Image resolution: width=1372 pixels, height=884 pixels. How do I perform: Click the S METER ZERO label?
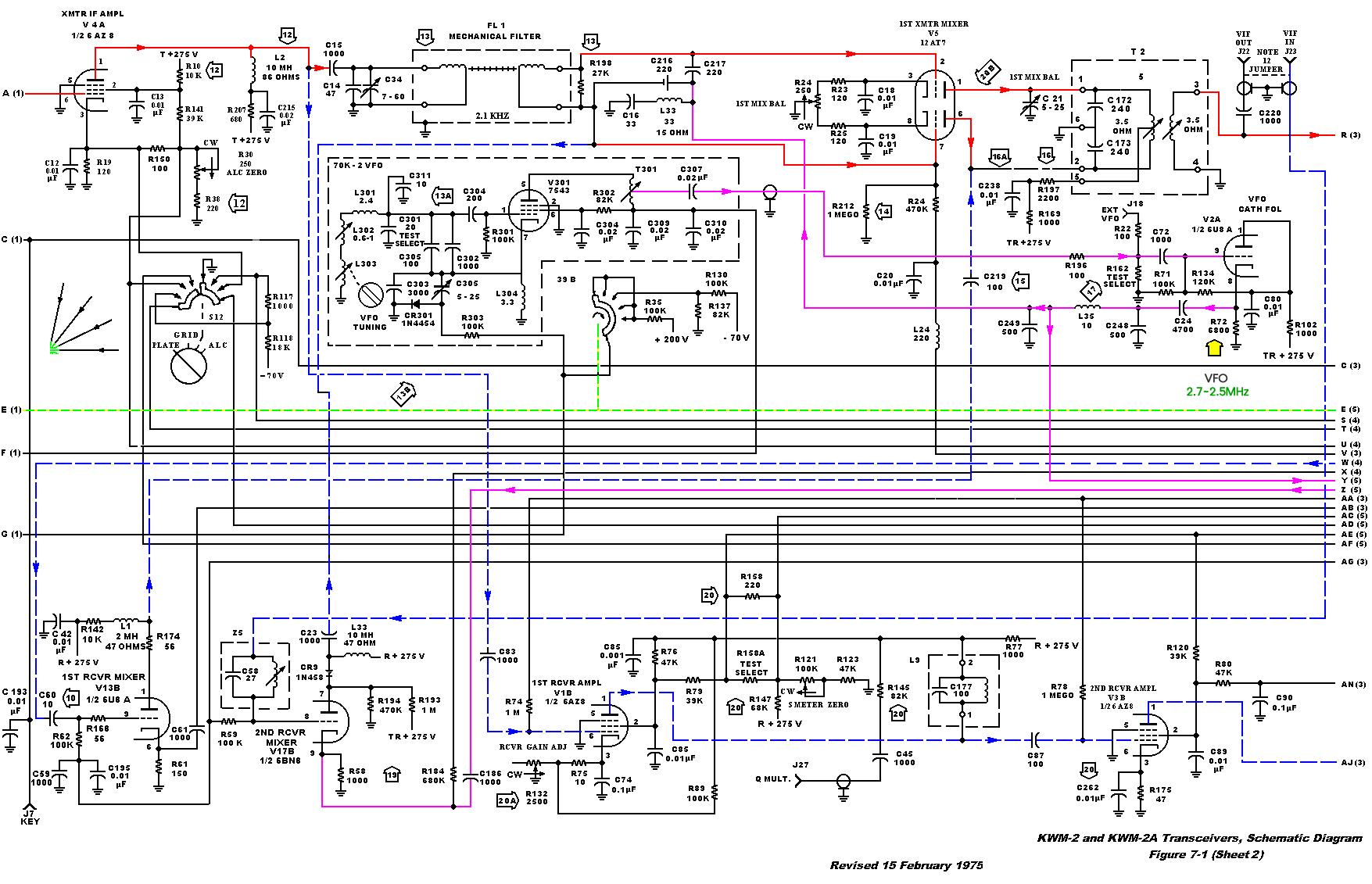(x=818, y=704)
